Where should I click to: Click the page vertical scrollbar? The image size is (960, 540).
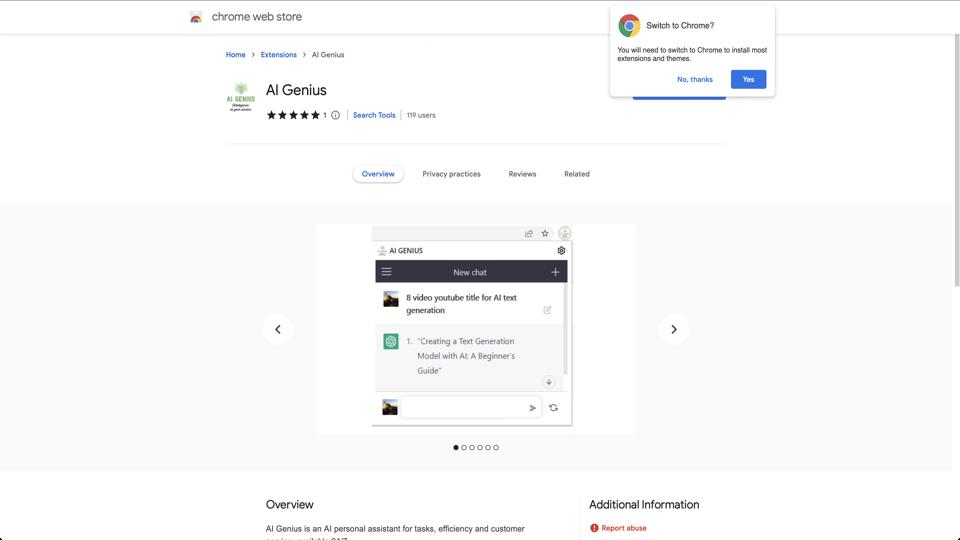coord(956,159)
